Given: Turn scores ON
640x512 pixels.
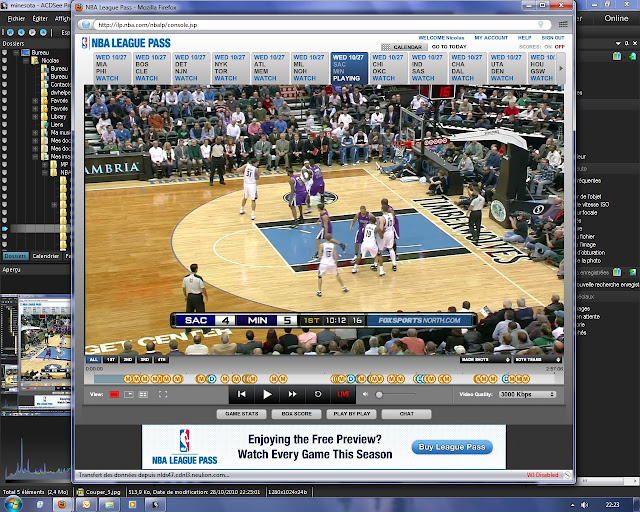Looking at the screenshot, I should [548, 47].
